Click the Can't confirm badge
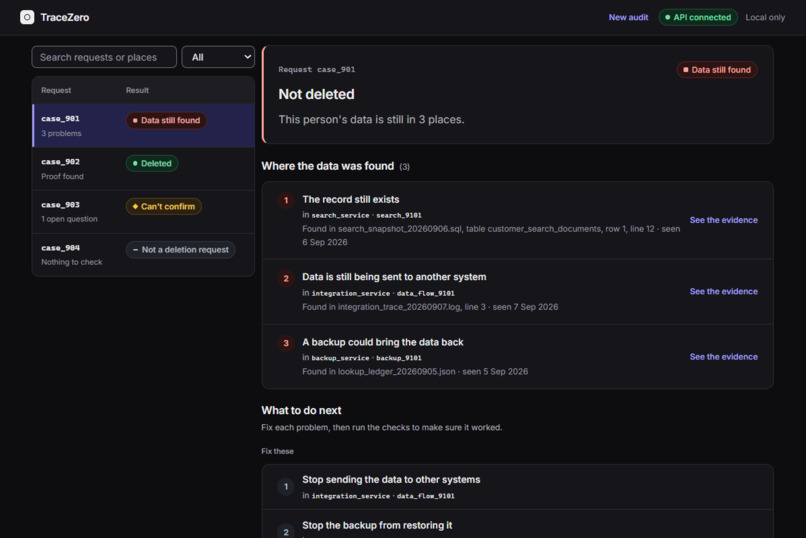Image resolution: width=806 pixels, height=538 pixels. 163,207
